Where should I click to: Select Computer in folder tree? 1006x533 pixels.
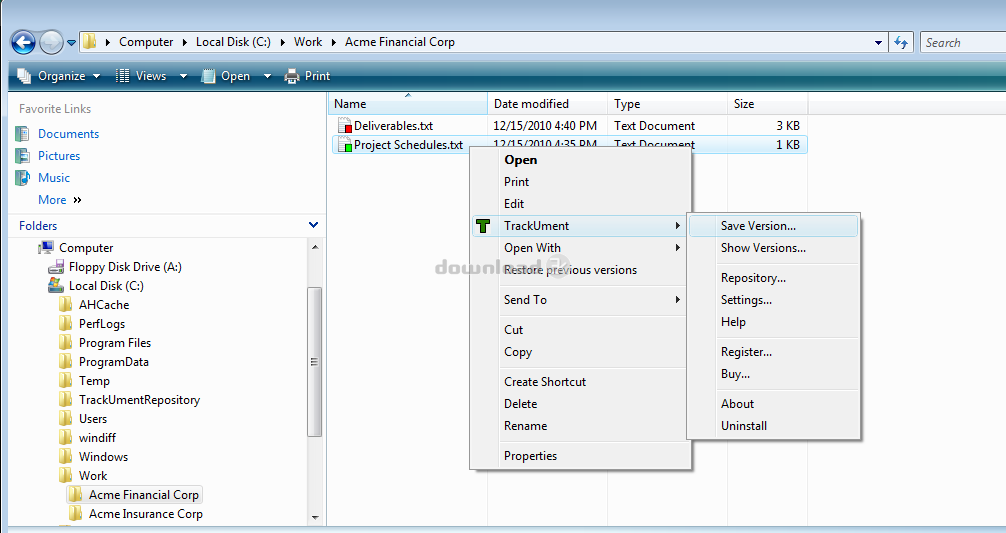(86, 248)
